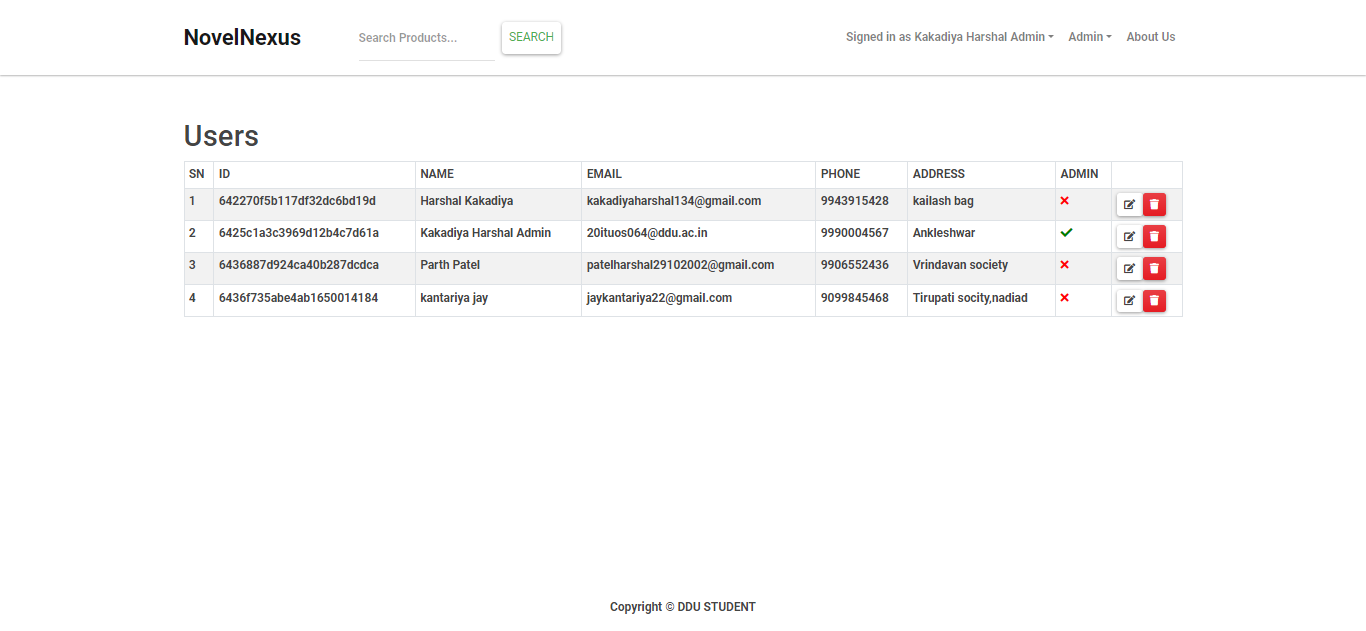Click the Search Products input field

coord(427,38)
